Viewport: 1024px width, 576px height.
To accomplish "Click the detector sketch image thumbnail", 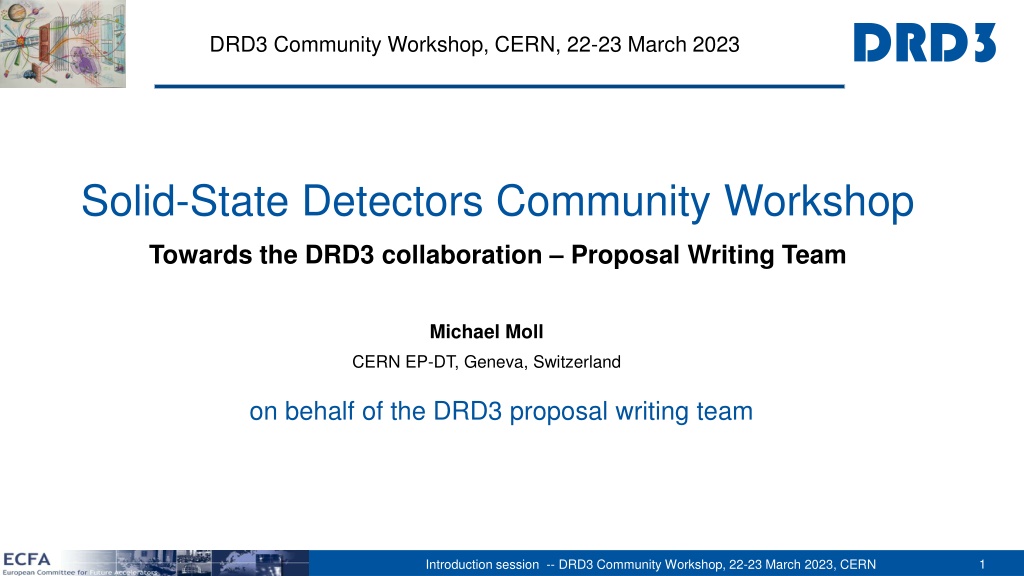I will coord(63,44).
